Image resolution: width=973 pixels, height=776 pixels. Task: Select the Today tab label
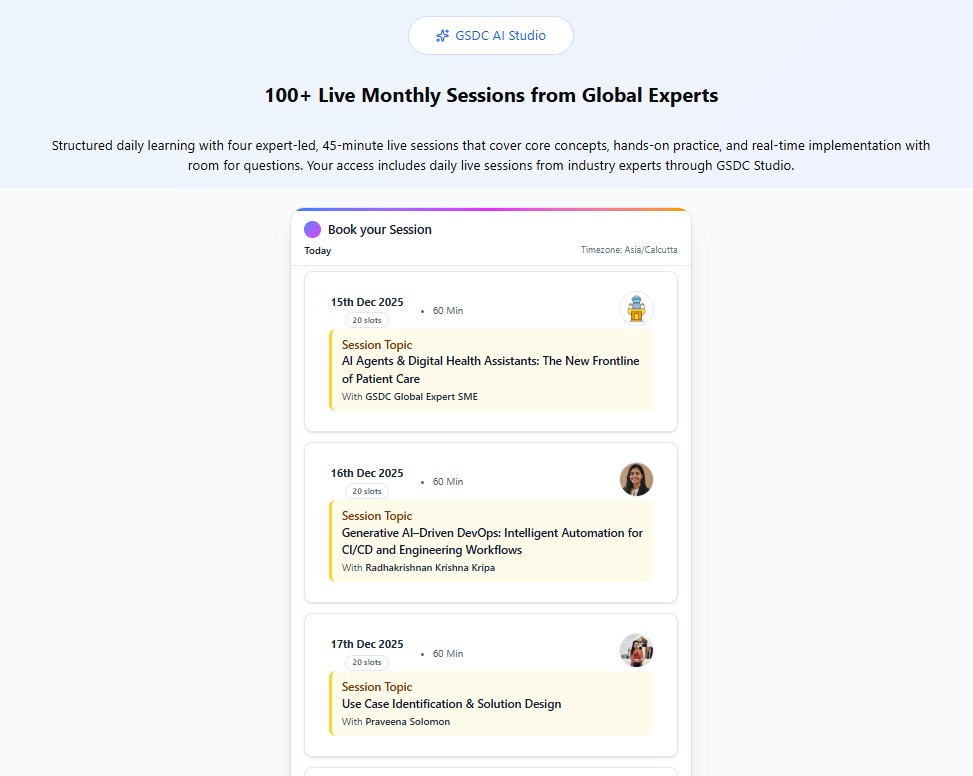pyautogui.click(x=318, y=251)
